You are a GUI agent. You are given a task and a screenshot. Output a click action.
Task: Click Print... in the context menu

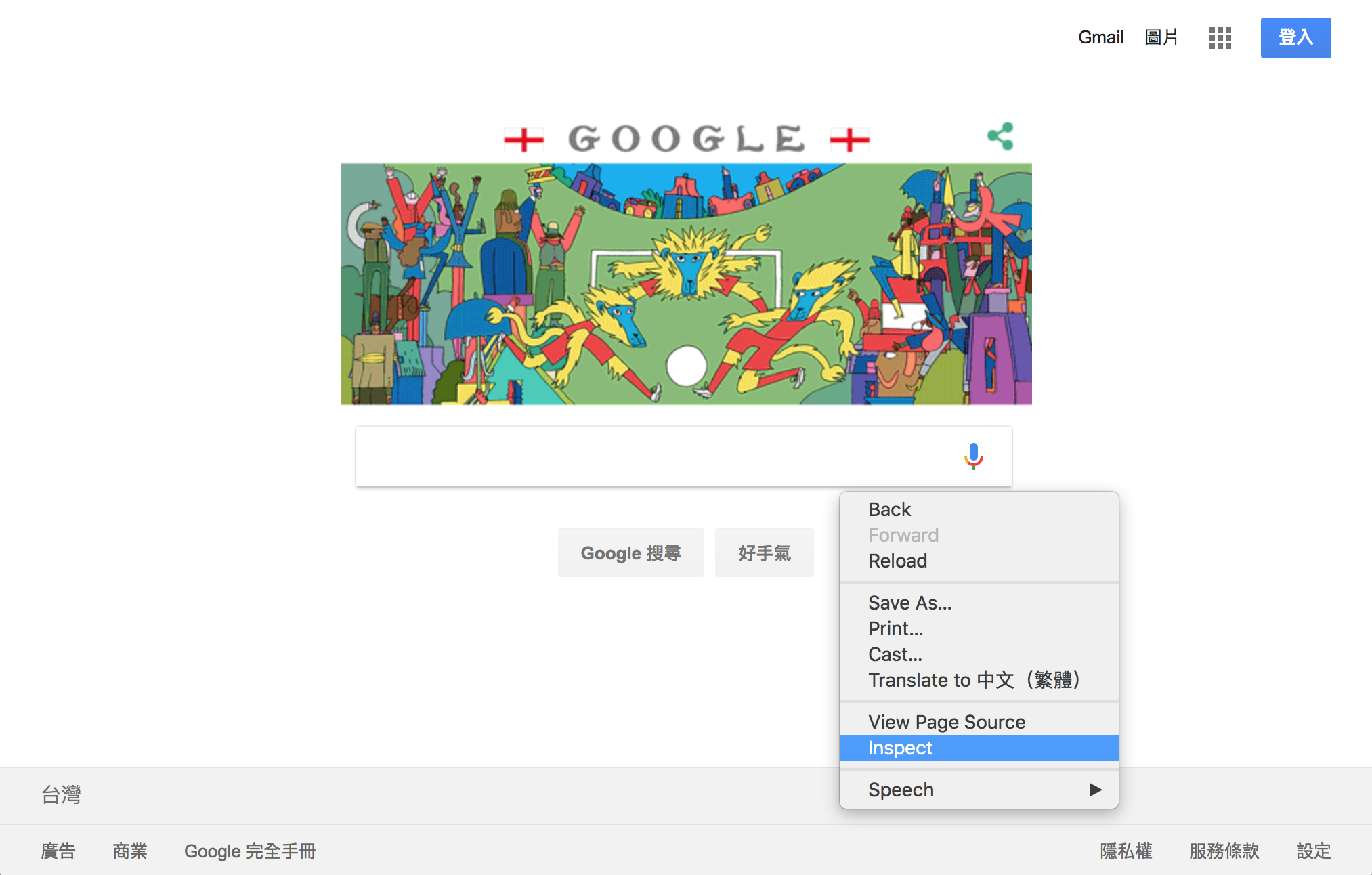pyautogui.click(x=895, y=628)
